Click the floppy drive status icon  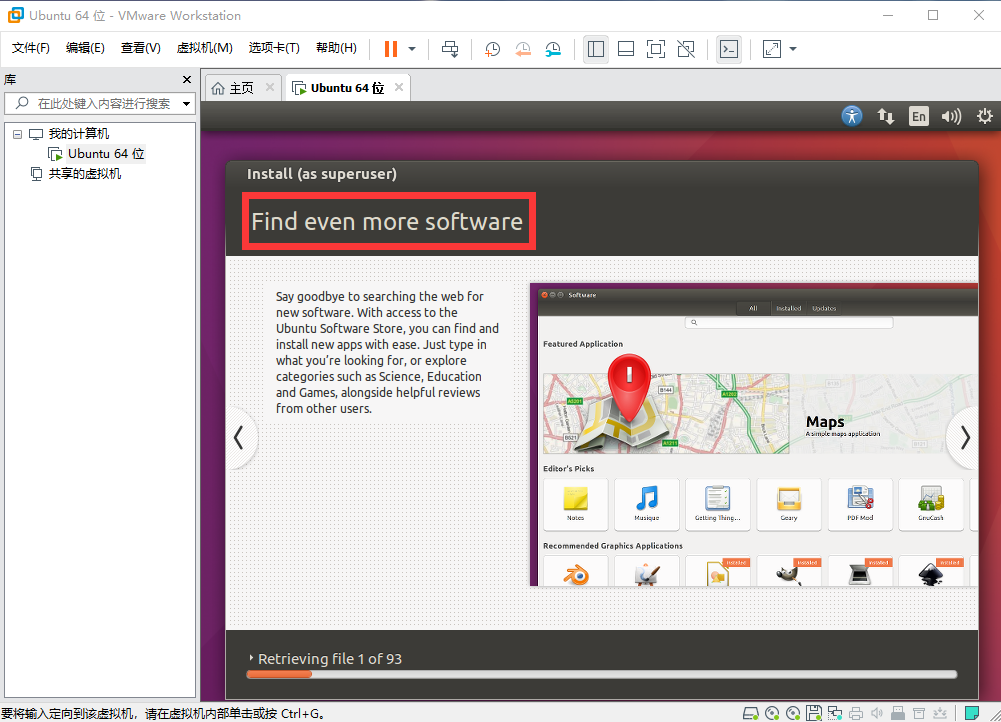point(813,713)
